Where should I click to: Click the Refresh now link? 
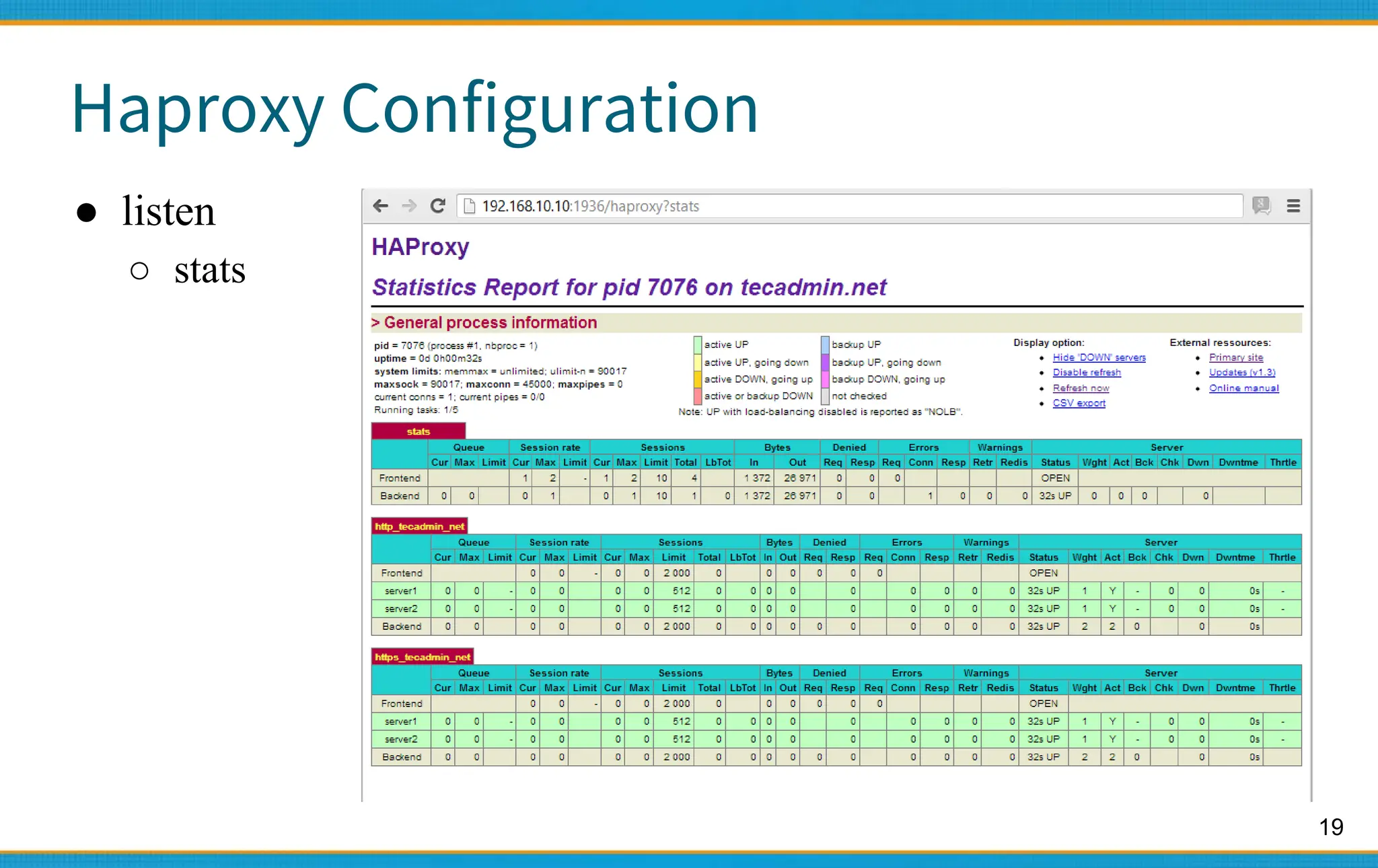1081,388
